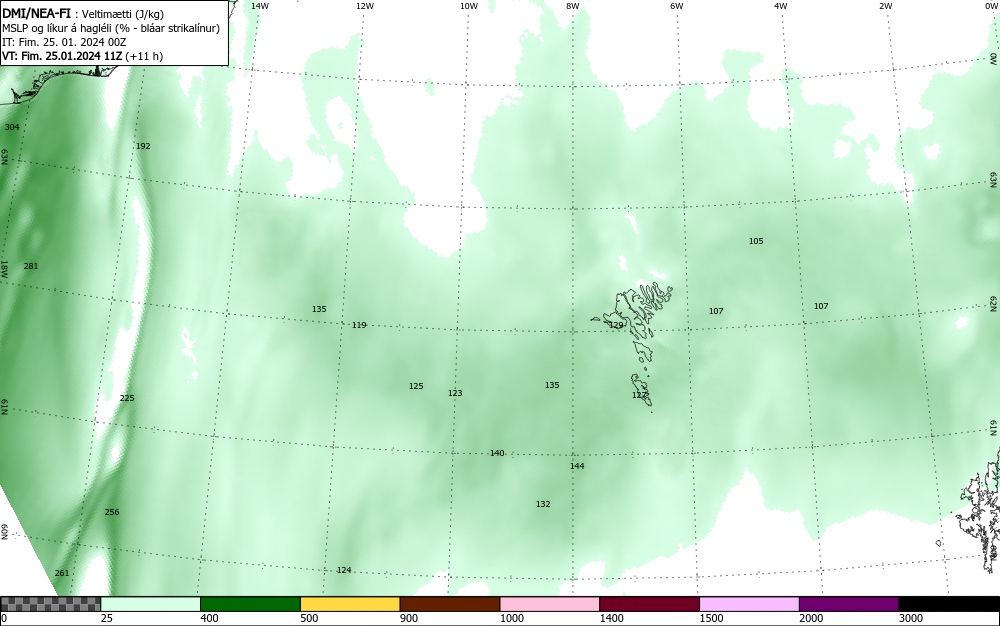Select the "10W" longitude label
1000x626 pixels.
point(469,6)
